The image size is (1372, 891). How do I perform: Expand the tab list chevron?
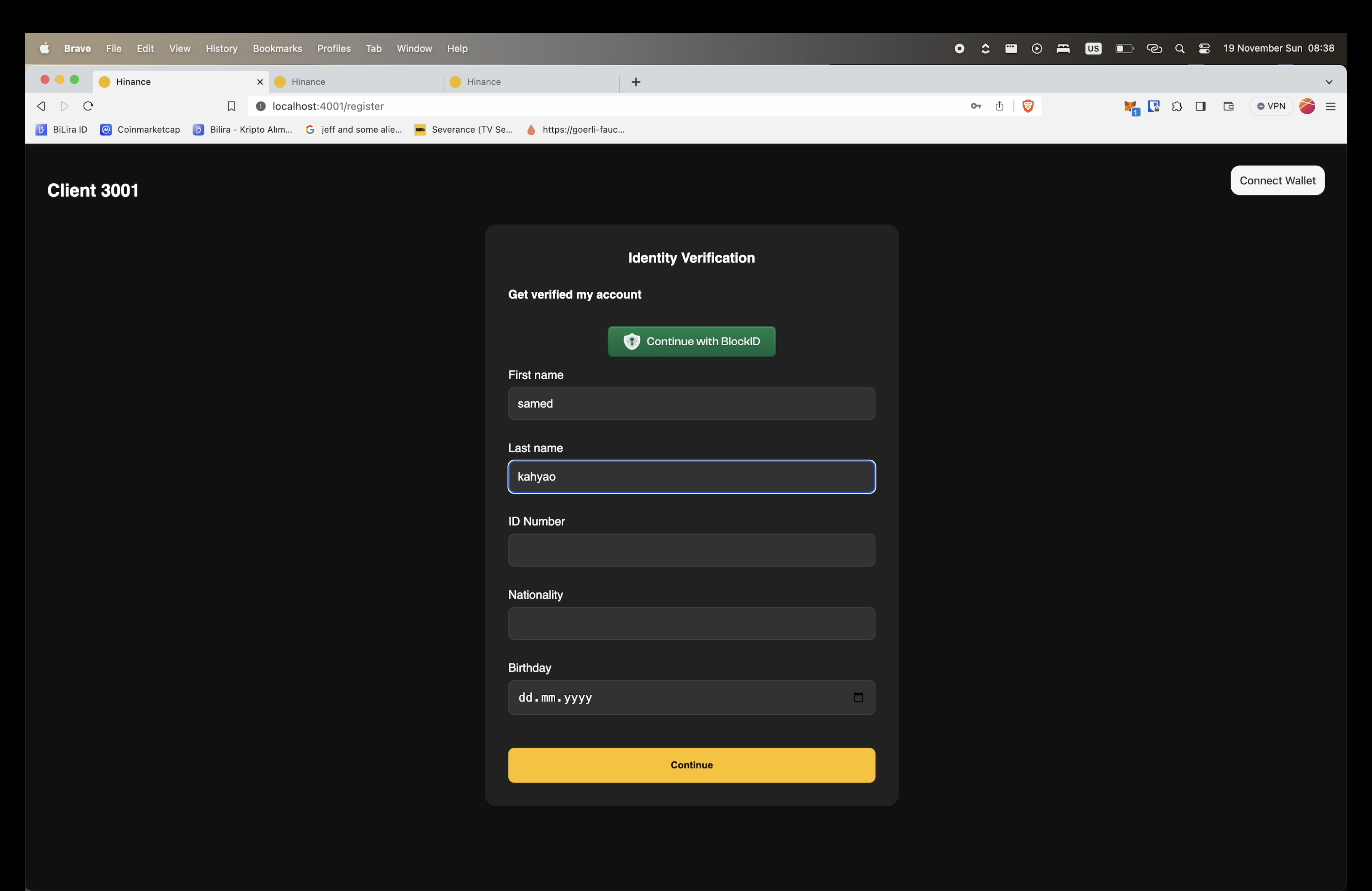[1329, 82]
